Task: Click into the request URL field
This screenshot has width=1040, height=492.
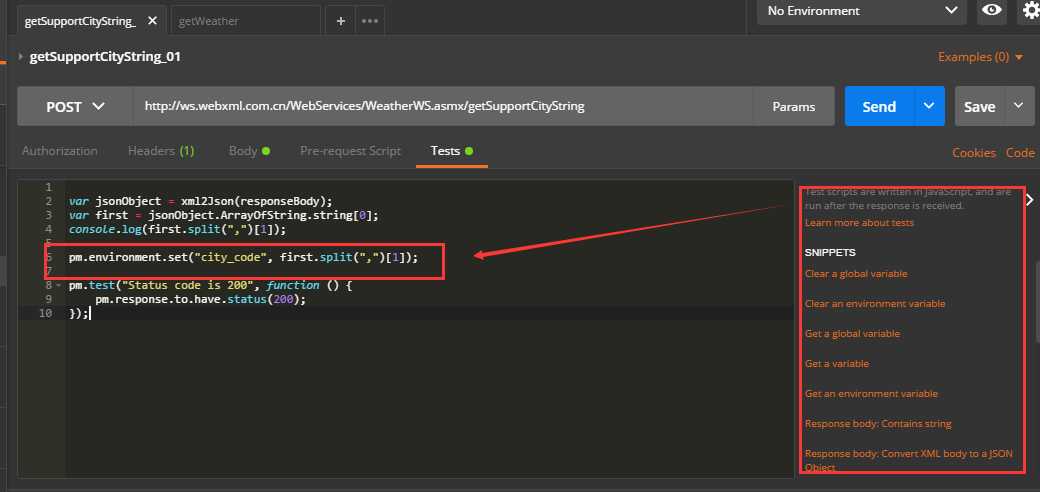Action: pyautogui.click(x=443, y=106)
